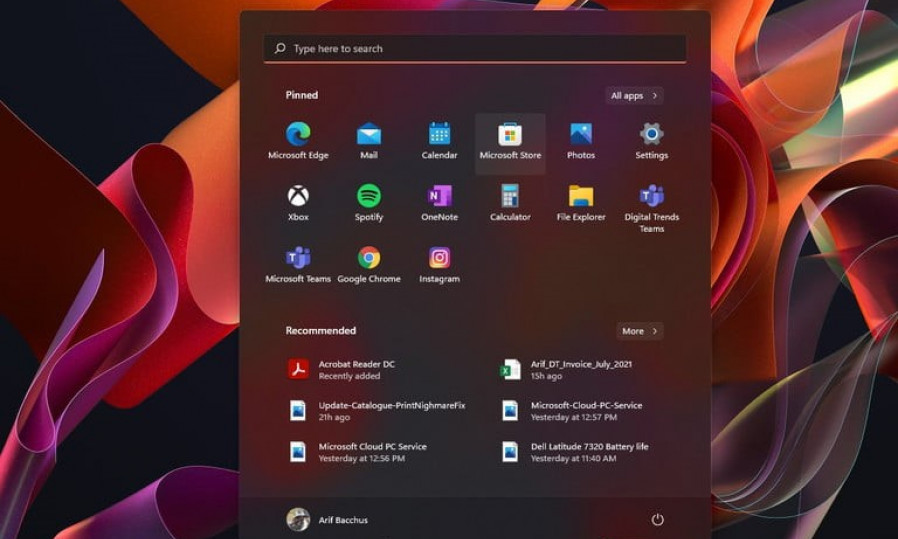The height and width of the screenshot is (539, 898).
Task: Open Microsoft Teams pinned app
Action: (x=298, y=266)
